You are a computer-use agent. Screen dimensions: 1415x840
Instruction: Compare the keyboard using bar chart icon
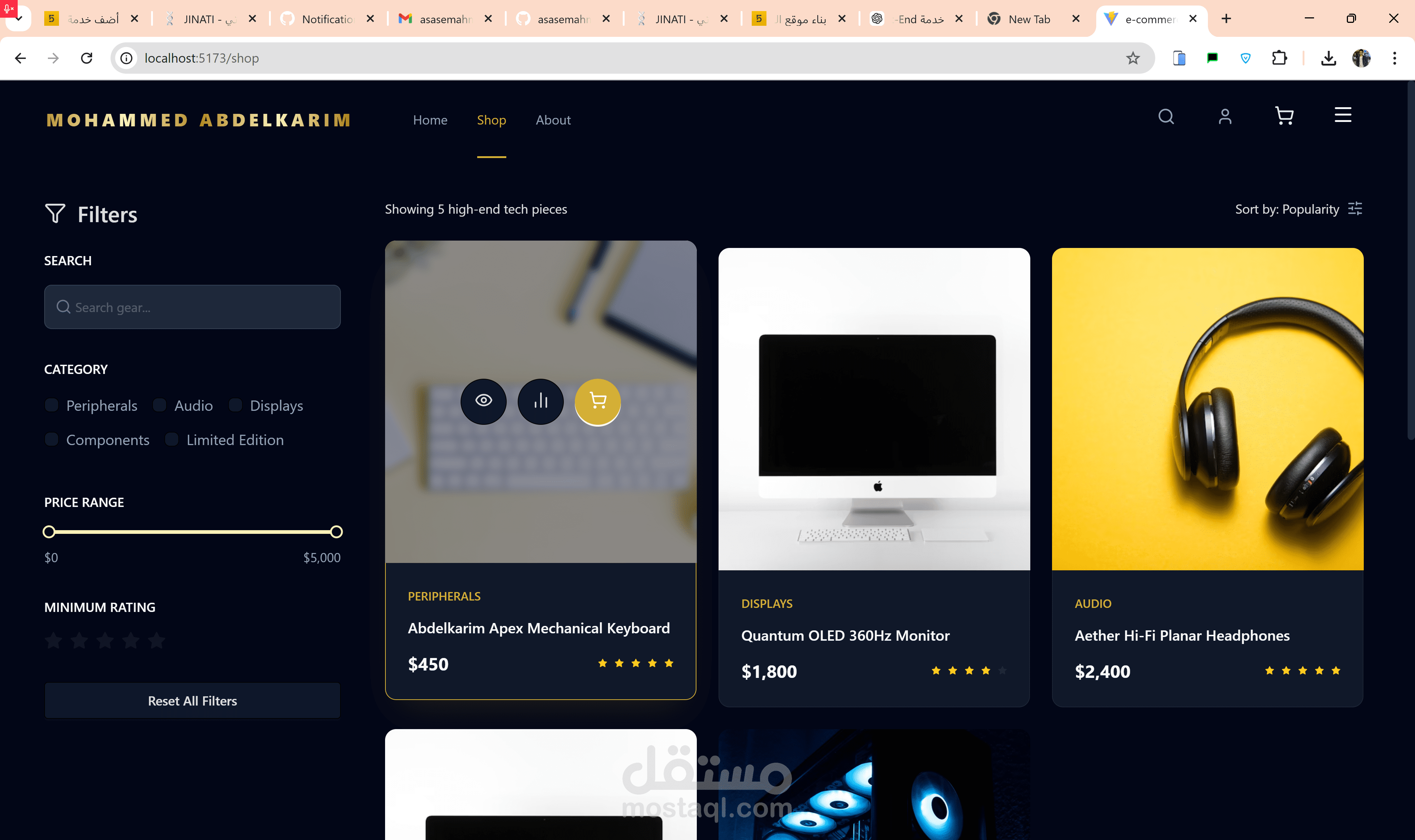[541, 401]
